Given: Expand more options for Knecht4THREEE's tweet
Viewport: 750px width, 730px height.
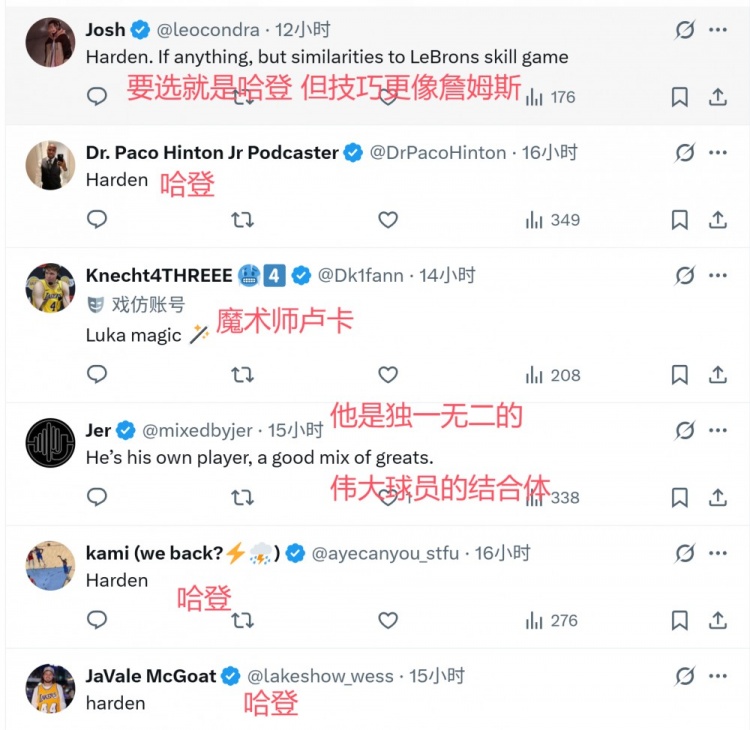Looking at the screenshot, I should point(717,275).
